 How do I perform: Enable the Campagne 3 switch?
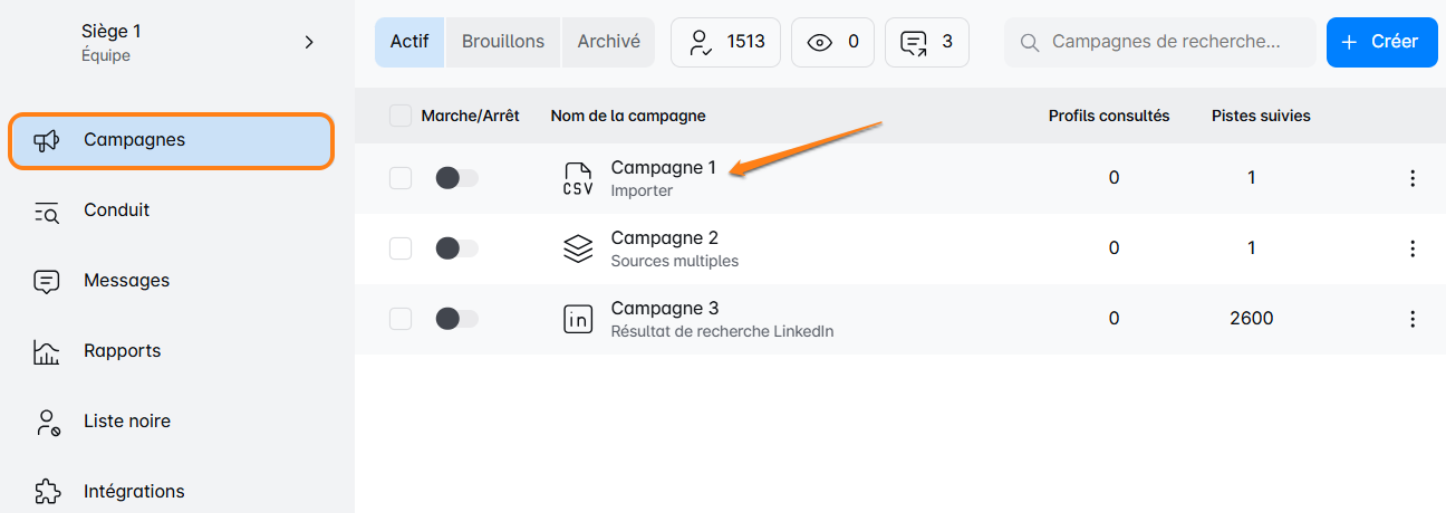[457, 319]
